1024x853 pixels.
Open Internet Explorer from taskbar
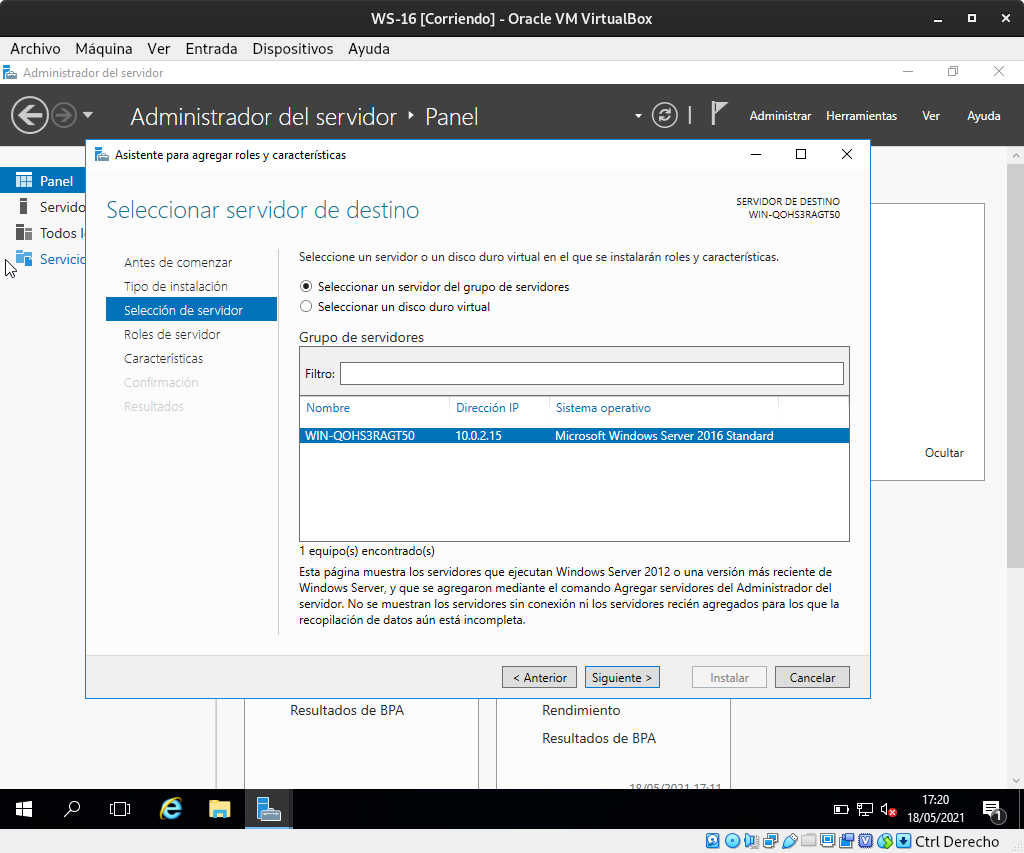pyautogui.click(x=171, y=809)
